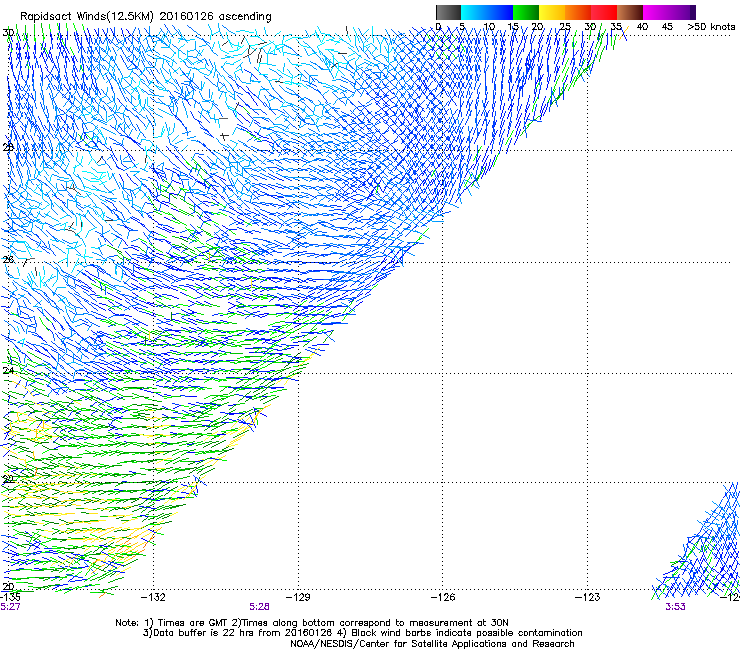Screen dimensions: 740x650
Task: Click the latitude label '26' on the left axis
Action: pyautogui.click(x=8, y=260)
